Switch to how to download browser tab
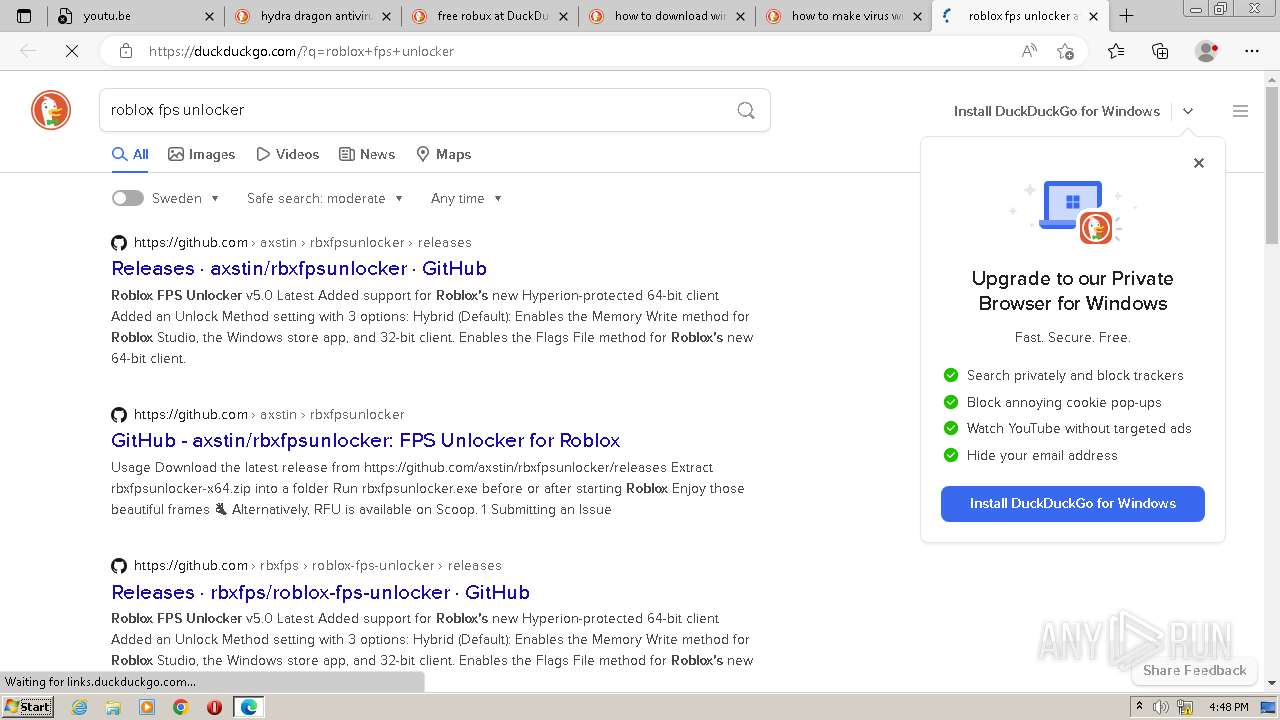The height and width of the screenshot is (720, 1280). (x=667, y=16)
